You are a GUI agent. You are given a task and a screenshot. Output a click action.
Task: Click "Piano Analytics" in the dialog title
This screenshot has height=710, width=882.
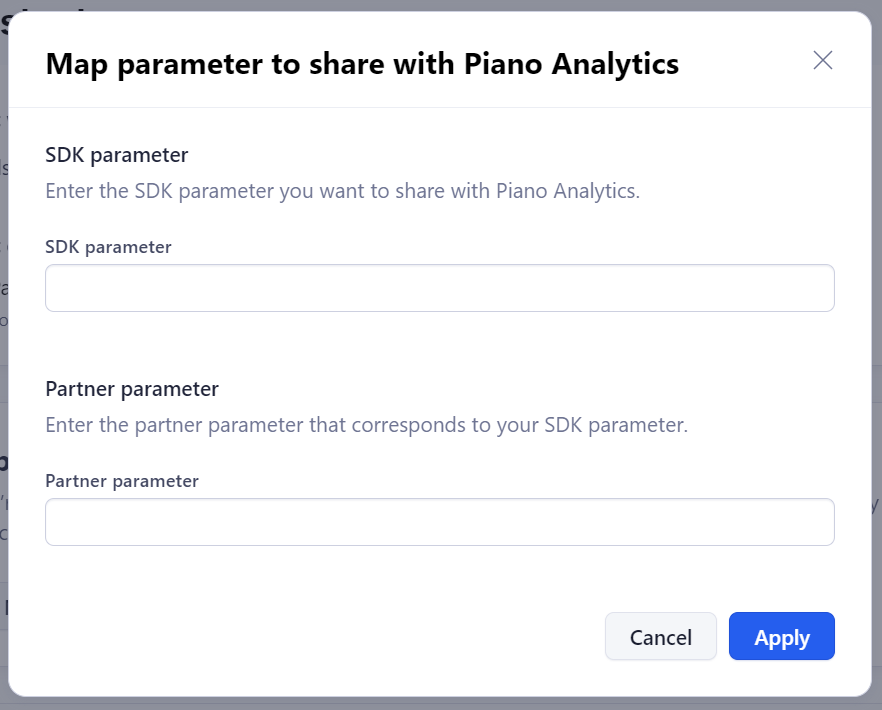[x=571, y=64]
